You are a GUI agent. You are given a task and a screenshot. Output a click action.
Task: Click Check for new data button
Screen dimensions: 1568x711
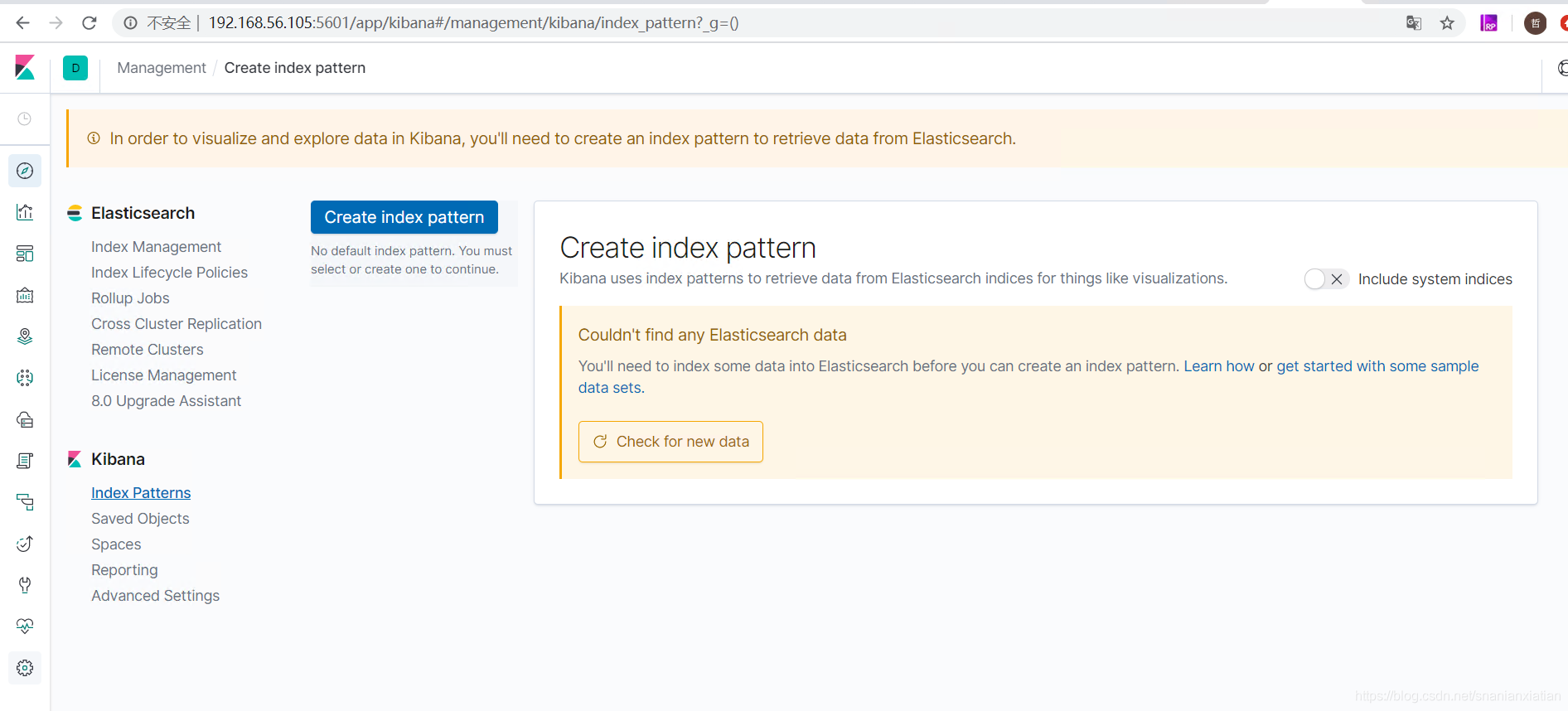670,442
